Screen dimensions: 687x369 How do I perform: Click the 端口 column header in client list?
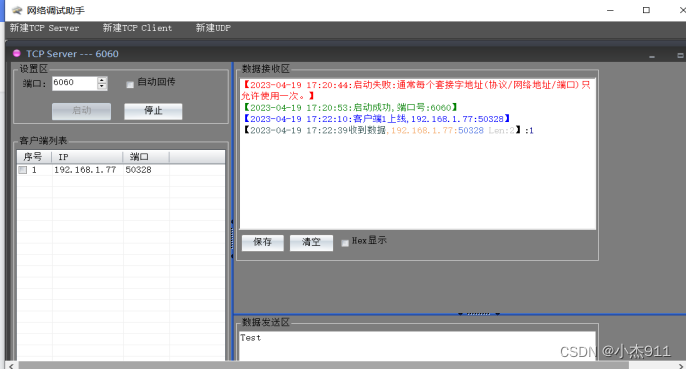coord(146,157)
